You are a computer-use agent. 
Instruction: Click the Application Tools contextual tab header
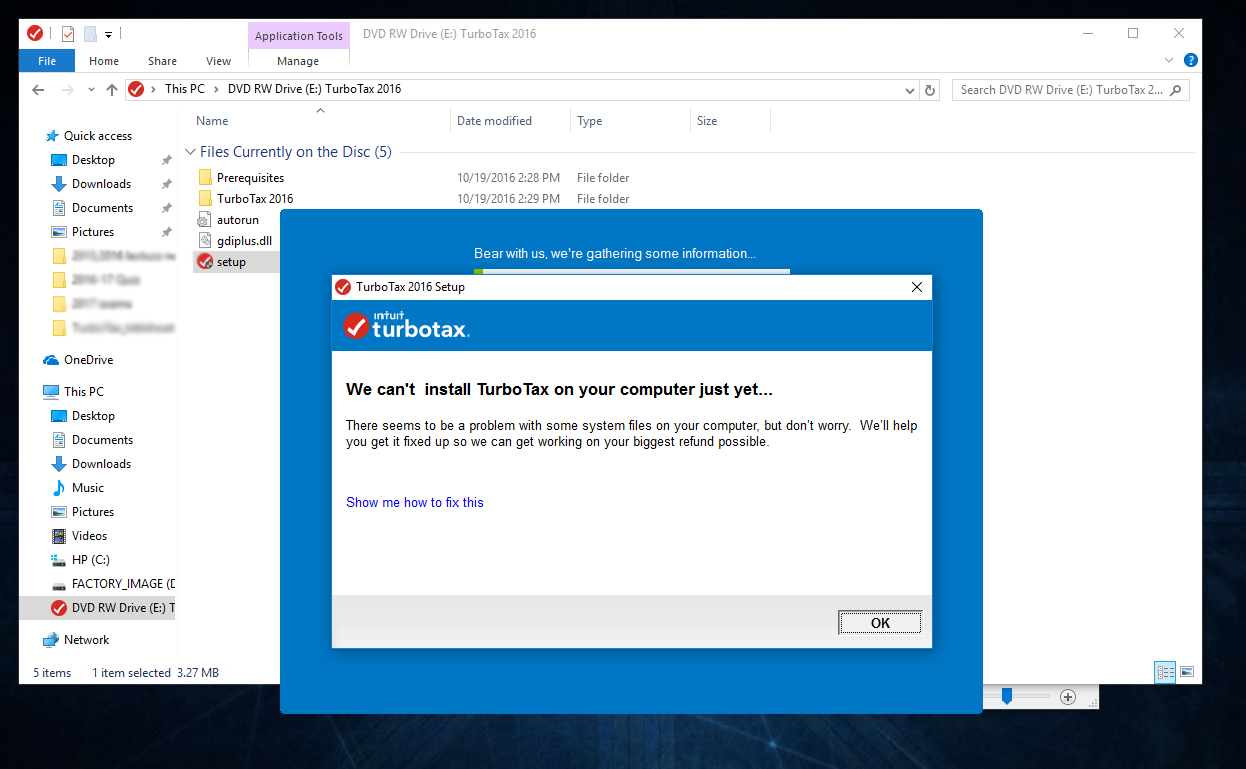pos(299,36)
